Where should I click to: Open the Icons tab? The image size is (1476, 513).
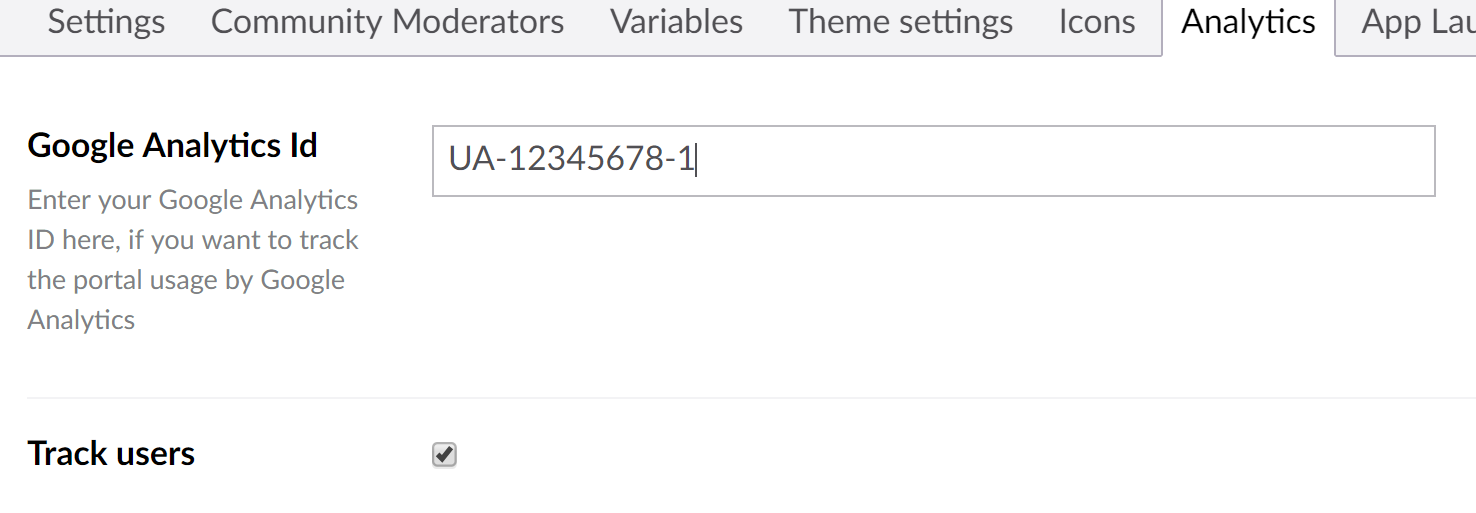1096,22
